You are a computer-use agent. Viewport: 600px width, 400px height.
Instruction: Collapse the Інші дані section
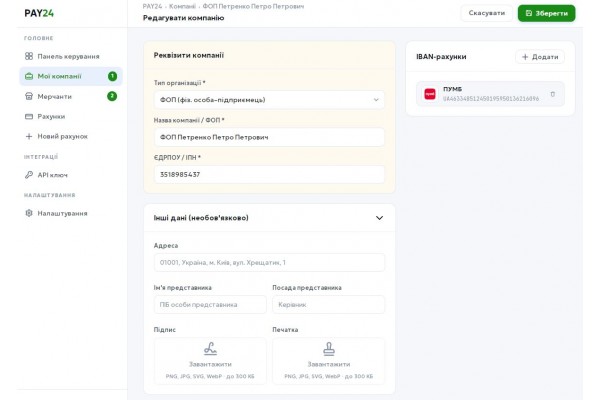tap(379, 218)
